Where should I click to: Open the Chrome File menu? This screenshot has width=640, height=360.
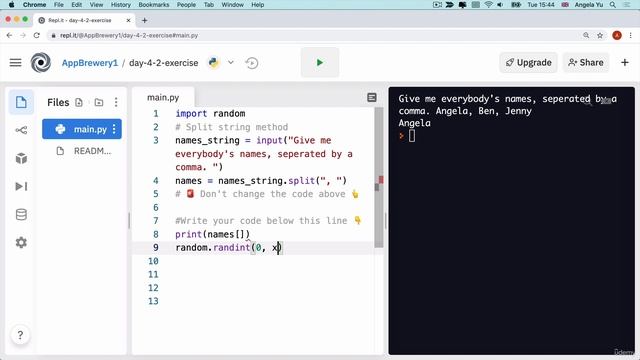click(58, 5)
